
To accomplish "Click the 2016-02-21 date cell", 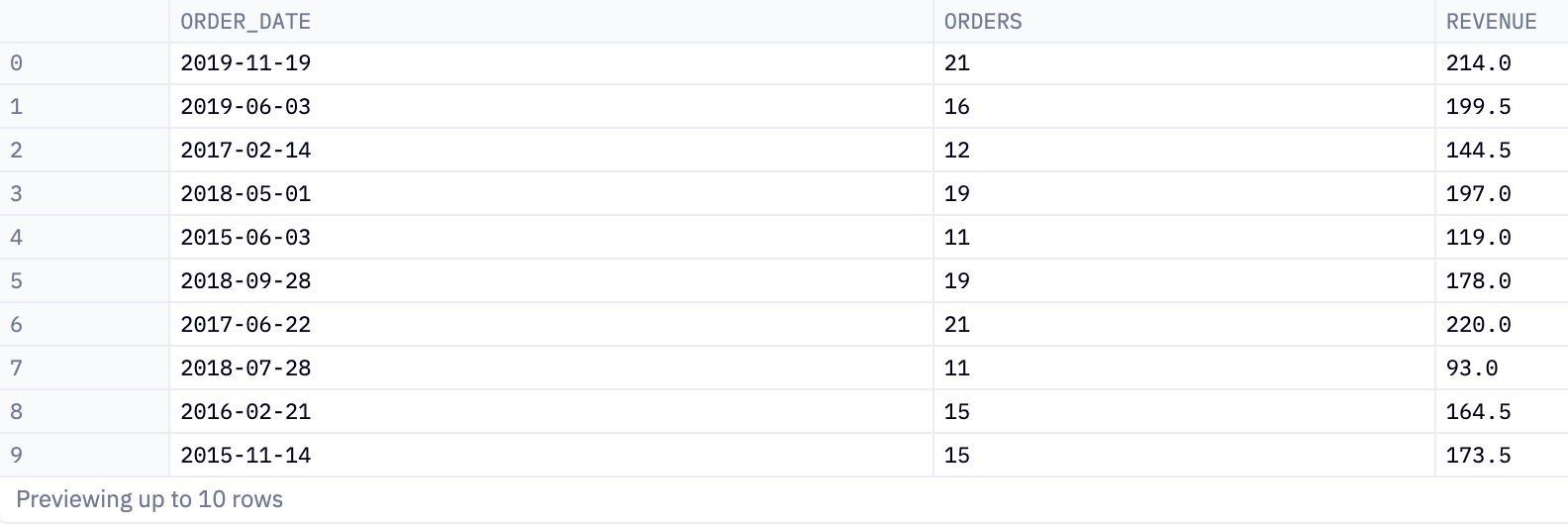I will [x=550, y=412].
